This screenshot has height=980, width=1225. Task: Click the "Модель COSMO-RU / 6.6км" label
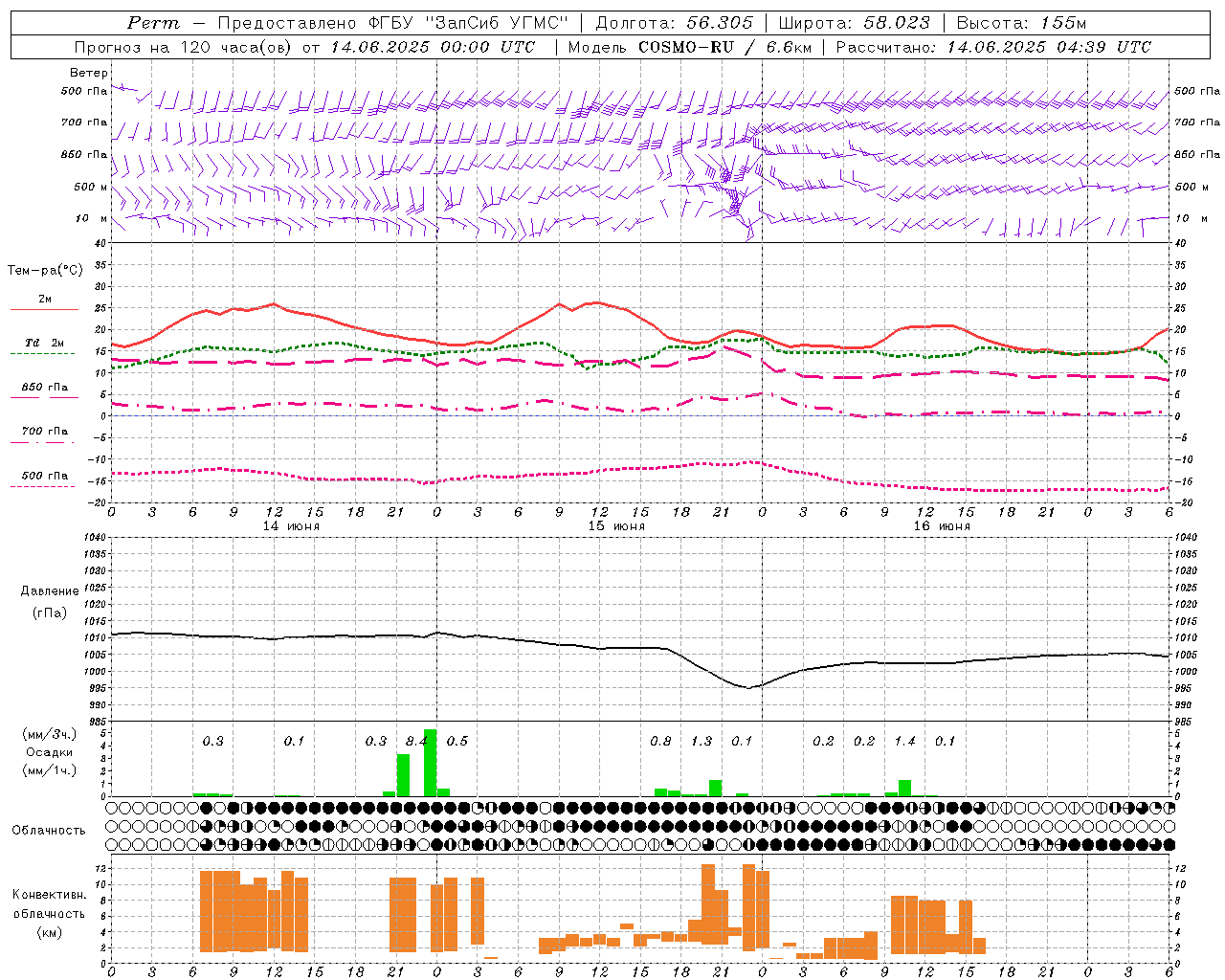pos(690,47)
